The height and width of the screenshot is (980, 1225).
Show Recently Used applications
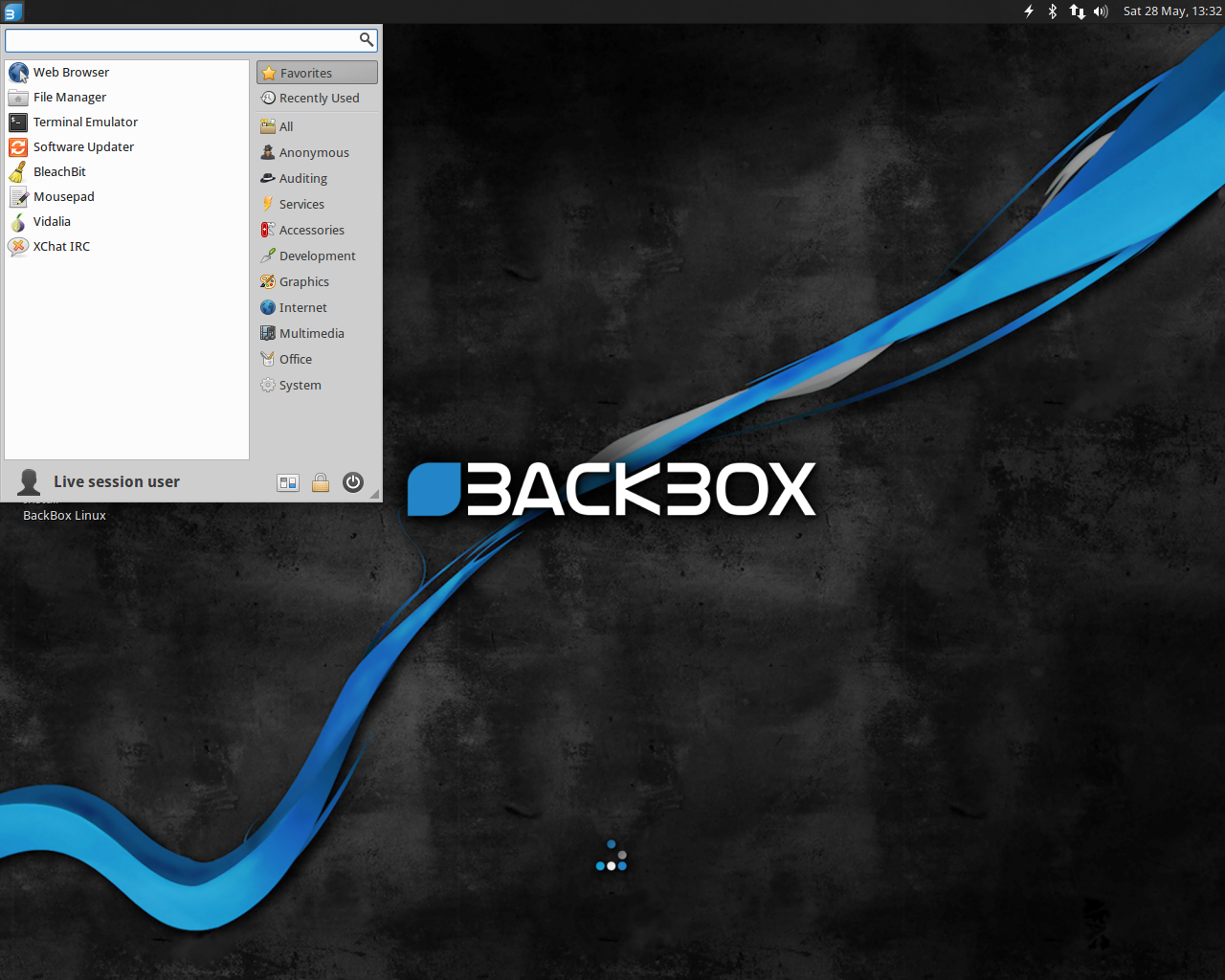pos(318,98)
